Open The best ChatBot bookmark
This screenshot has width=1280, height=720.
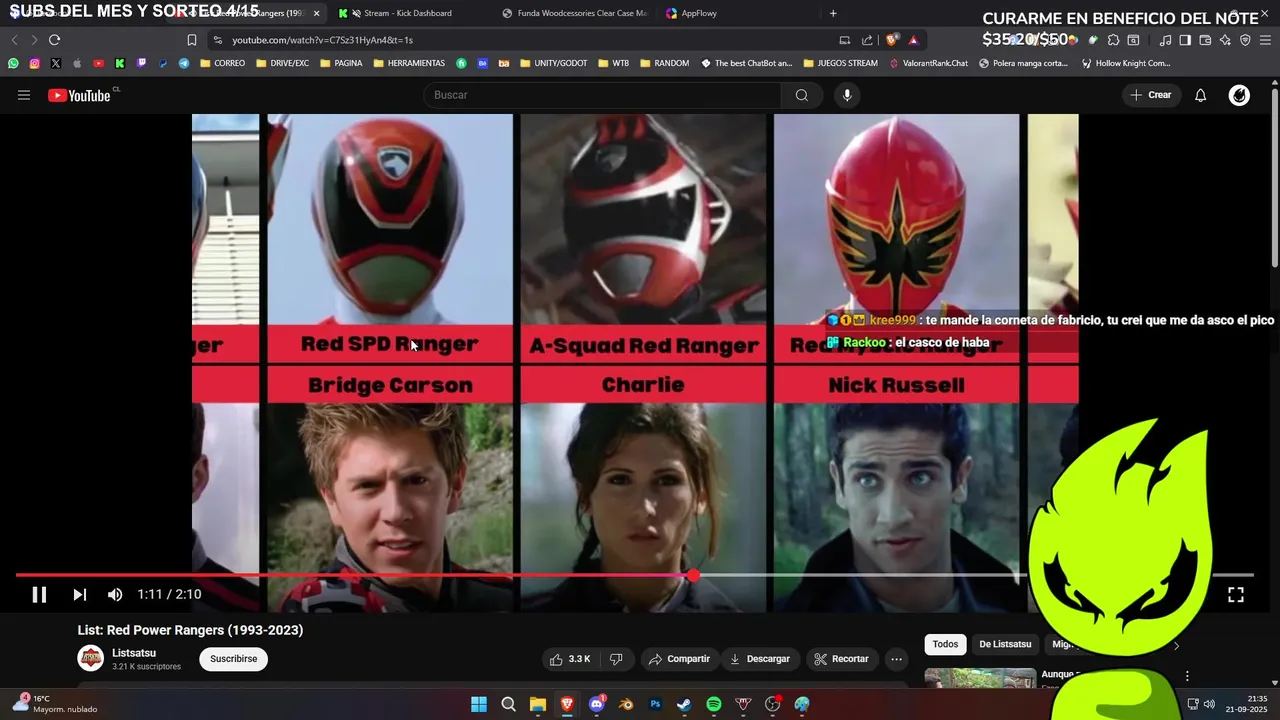(746, 63)
